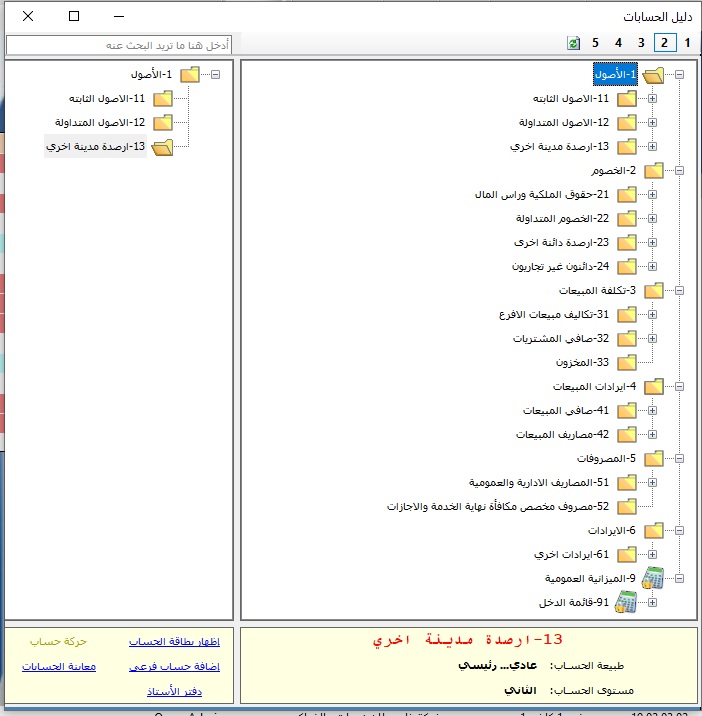Collapse 1-الأصول in the left panel

click(215, 74)
